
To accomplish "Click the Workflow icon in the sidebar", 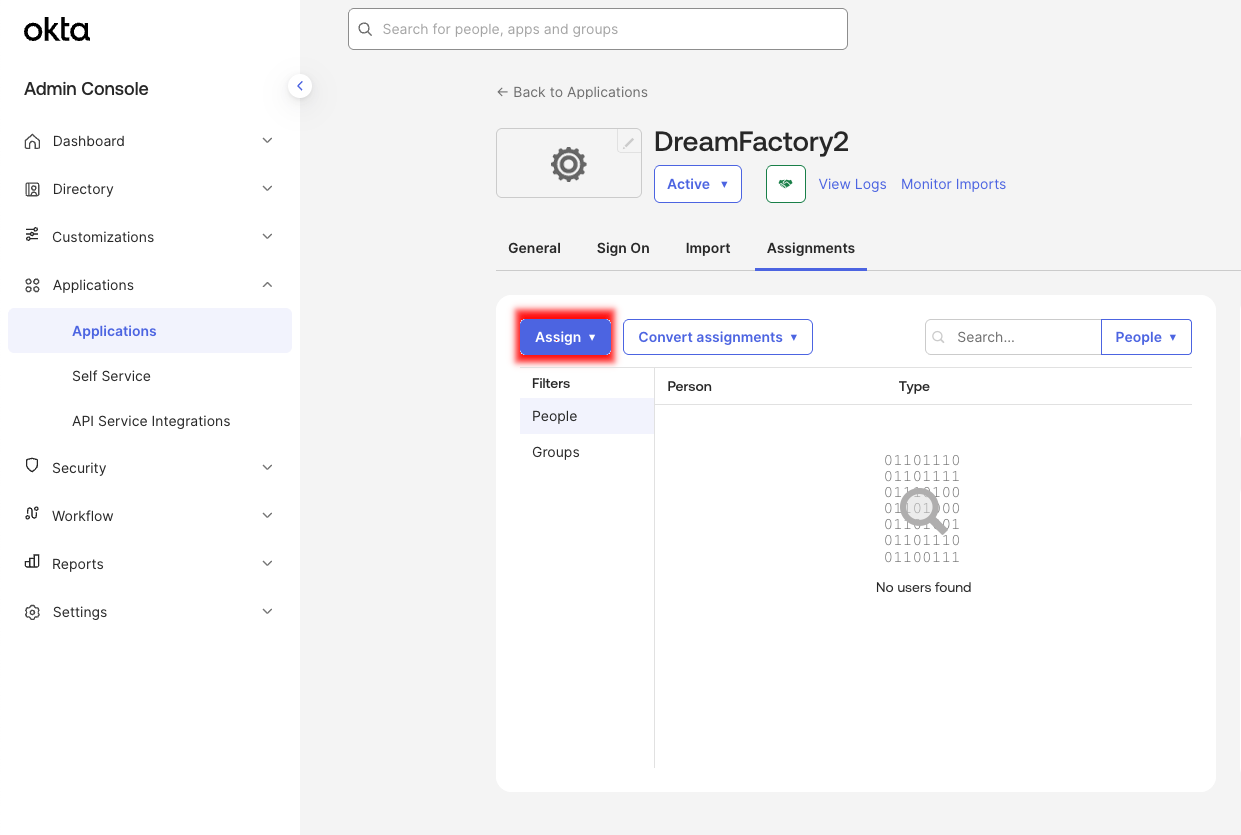I will click(x=31, y=515).
